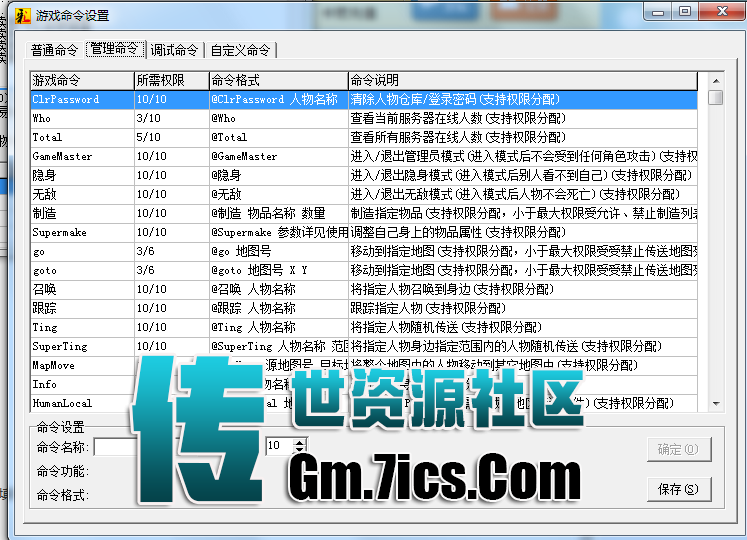Screen dimensions: 747x540
Task: Open the 调试命令 tab
Action: [x=175, y=50]
